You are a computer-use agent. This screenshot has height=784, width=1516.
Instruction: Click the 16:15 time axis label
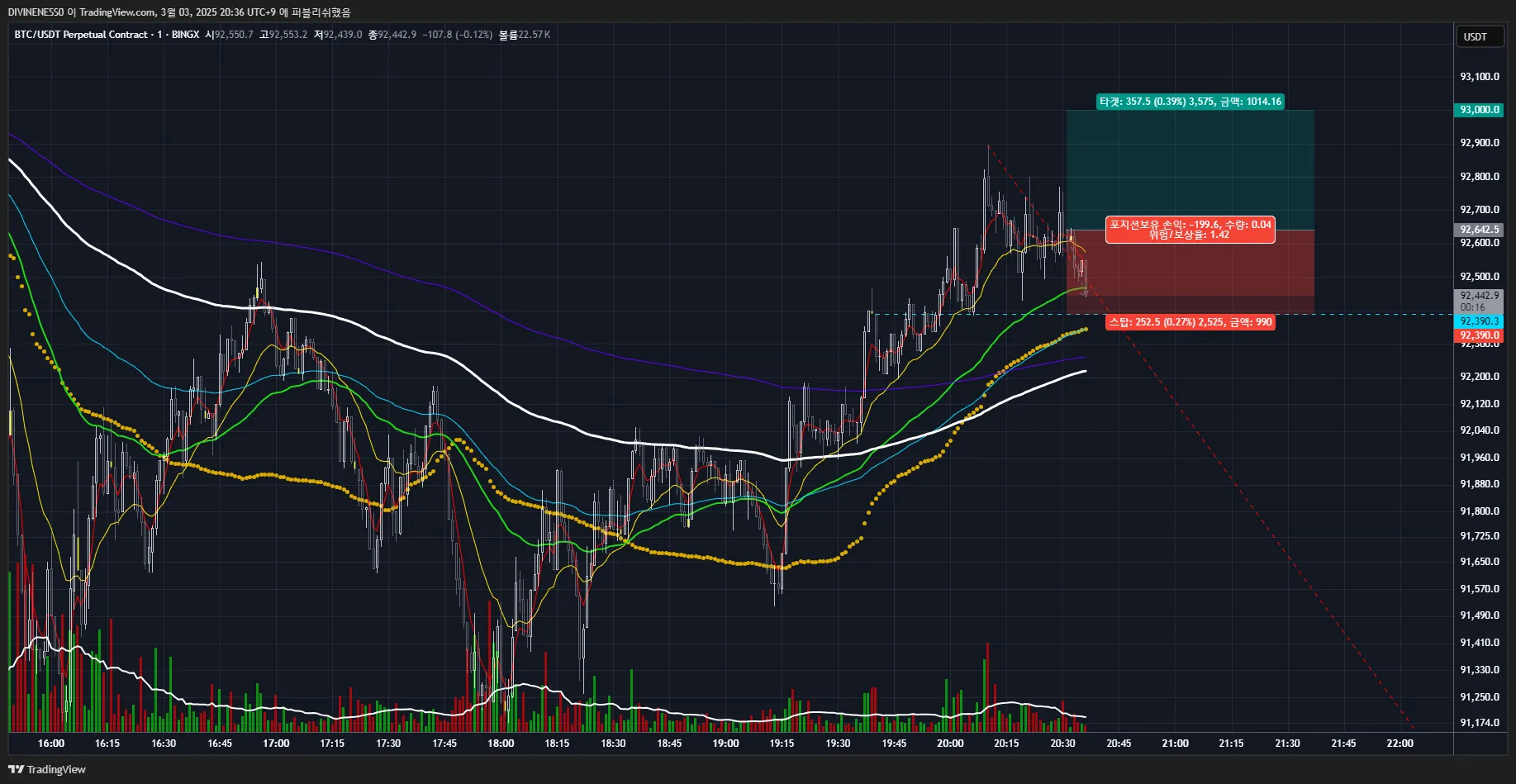(x=107, y=744)
